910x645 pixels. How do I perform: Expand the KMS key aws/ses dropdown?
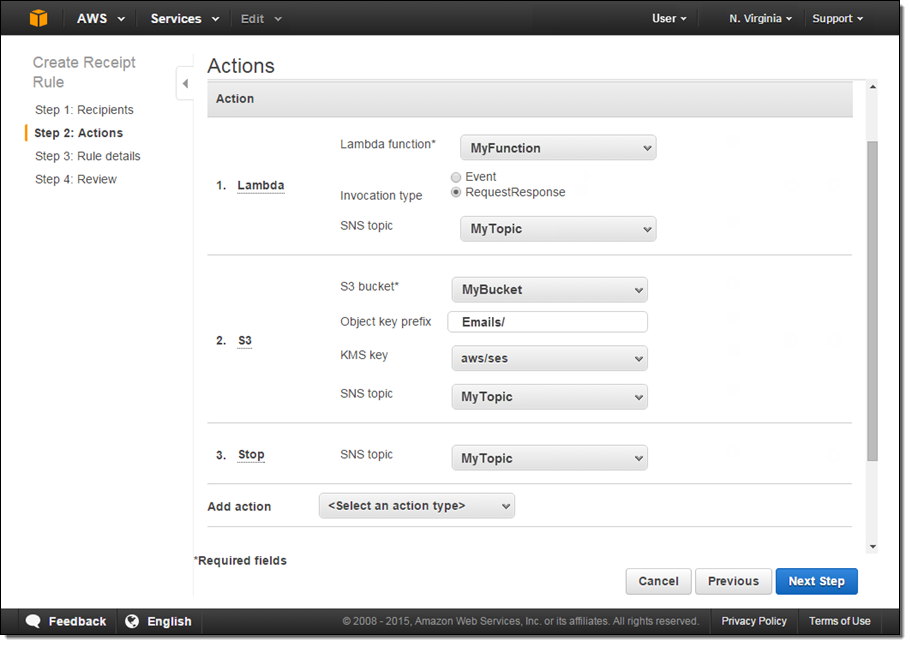pyautogui.click(x=549, y=358)
